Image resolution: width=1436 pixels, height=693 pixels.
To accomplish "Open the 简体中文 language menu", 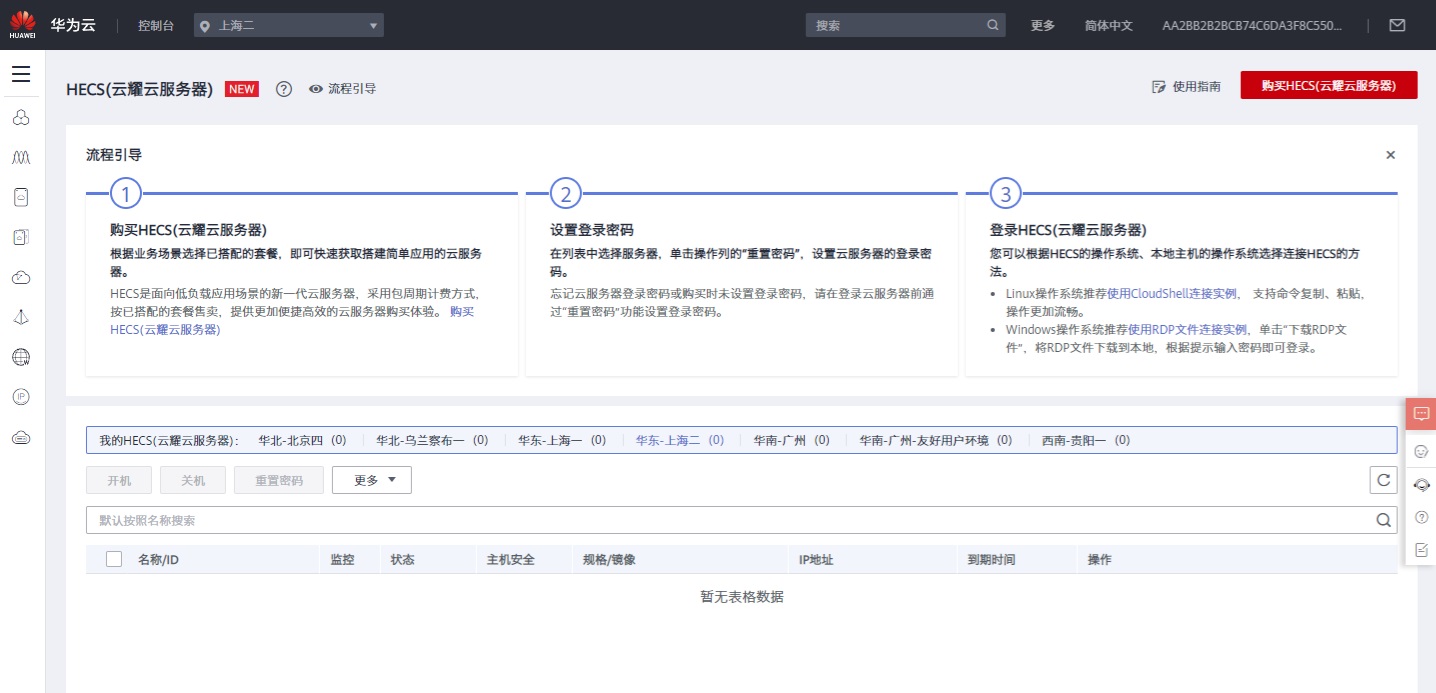I will coord(1109,25).
